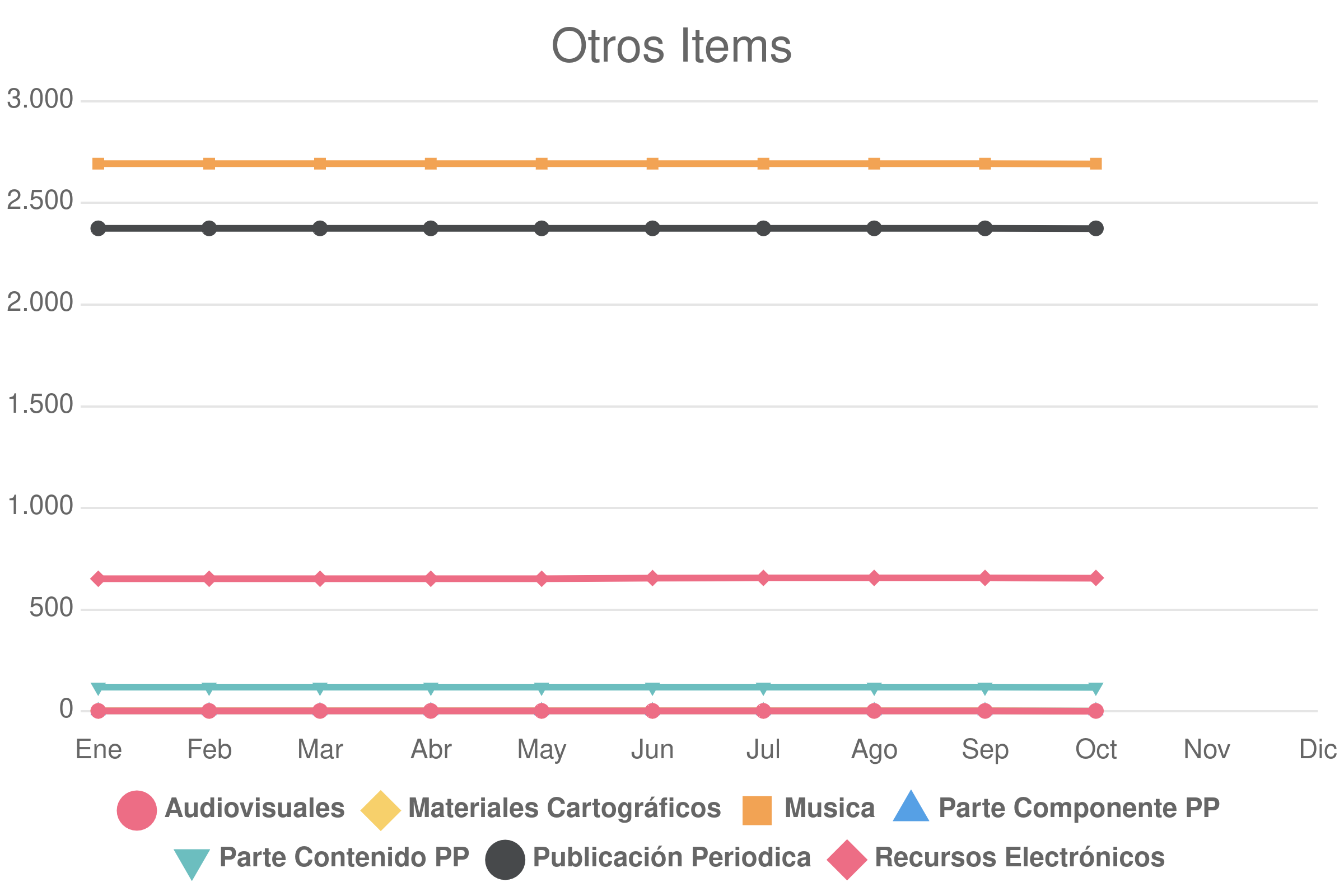Click the blue Parte Componente PP triangle

[x=911, y=806]
